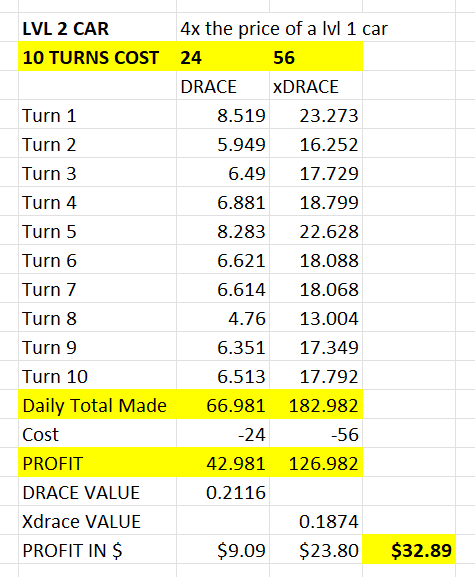Image resolution: width=475 pixels, height=577 pixels.
Task: Click the xDRACE column header cell
Action: click(316, 86)
